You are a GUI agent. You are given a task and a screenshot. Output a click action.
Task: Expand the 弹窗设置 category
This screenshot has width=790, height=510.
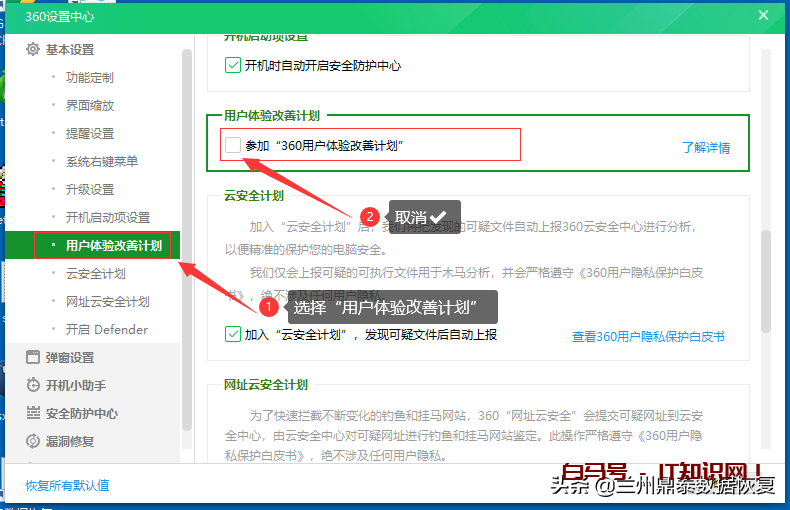pyautogui.click(x=70, y=357)
